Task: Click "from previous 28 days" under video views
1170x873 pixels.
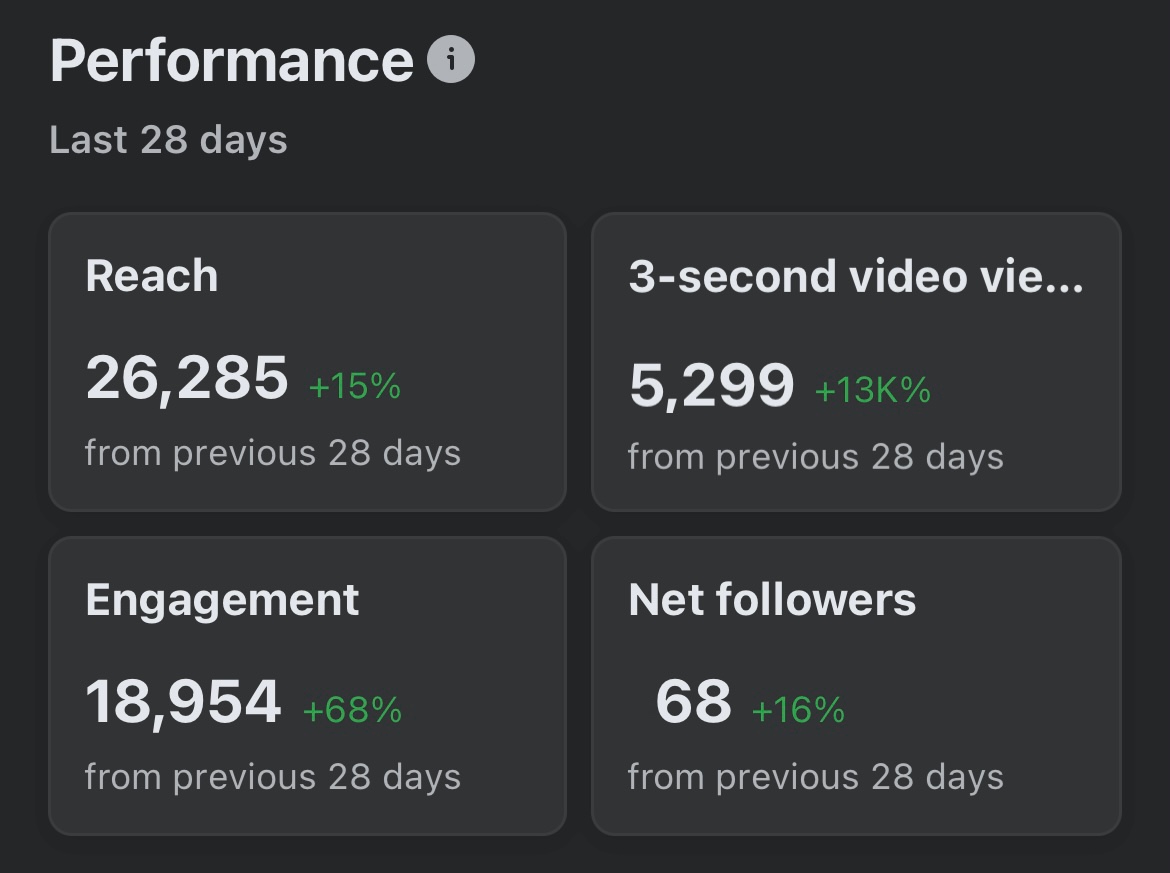Action: [x=815, y=457]
